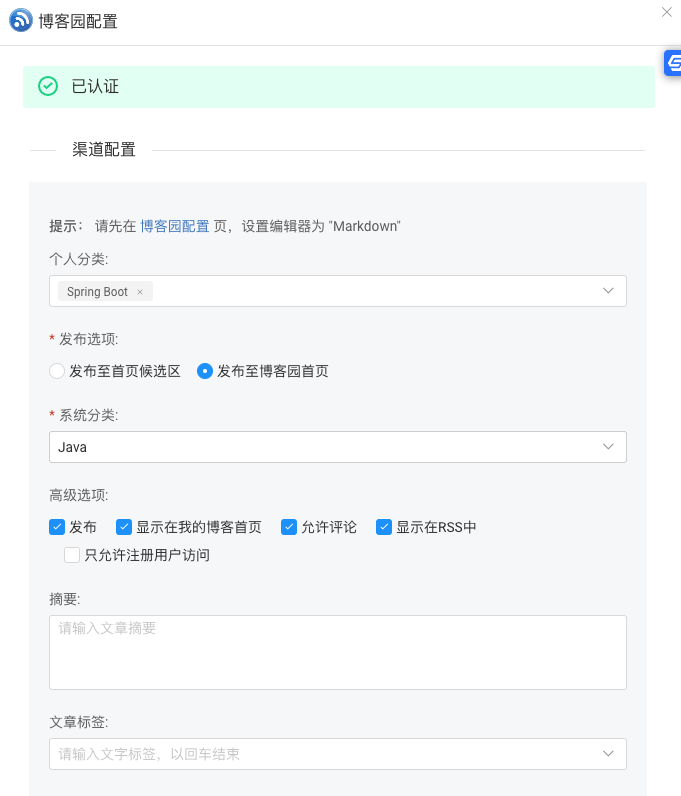Click the 渠道配置 section heading
This screenshot has width=681, height=796.
[104, 149]
